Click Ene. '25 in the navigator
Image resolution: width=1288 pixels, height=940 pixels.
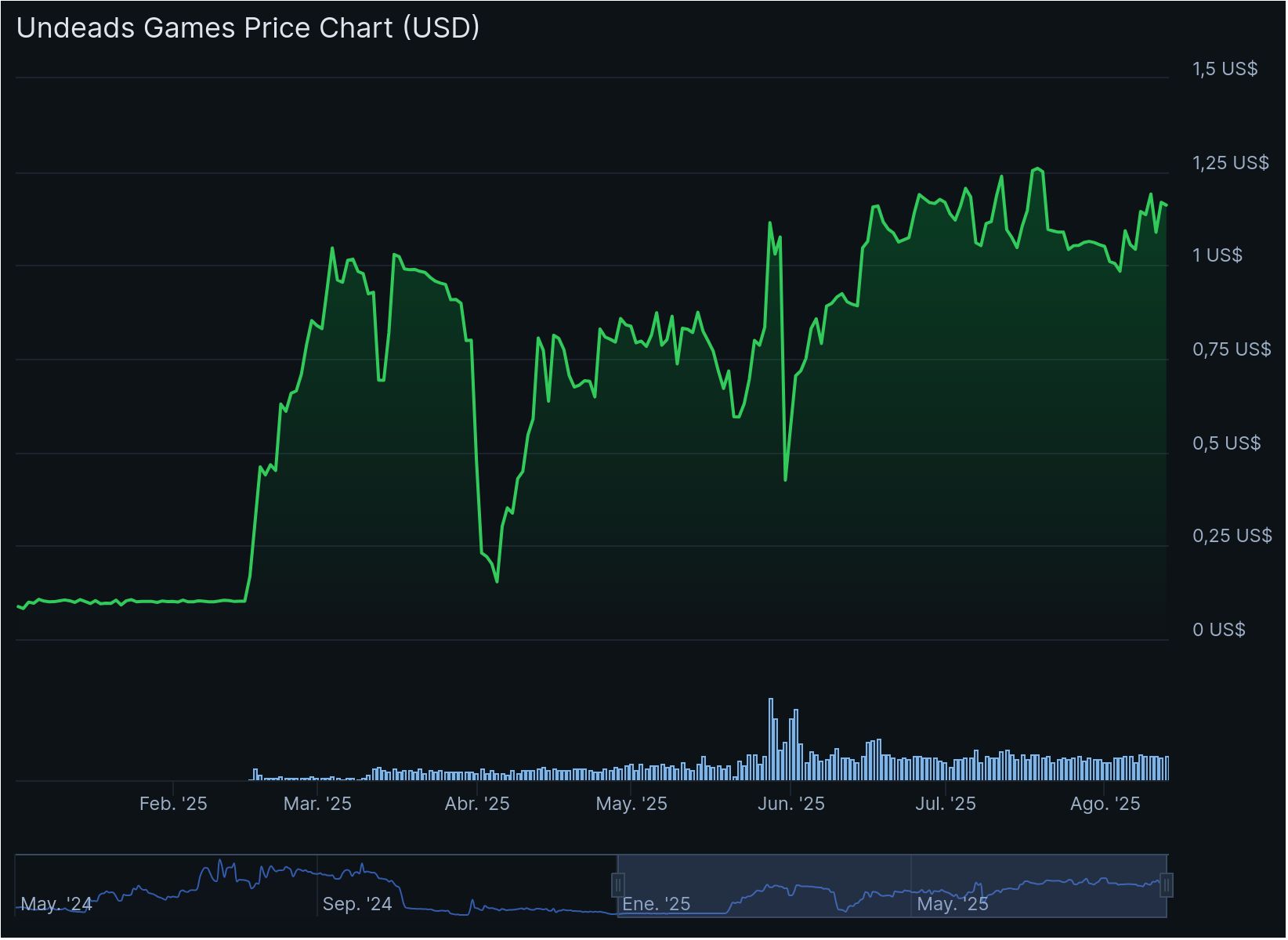point(657,904)
